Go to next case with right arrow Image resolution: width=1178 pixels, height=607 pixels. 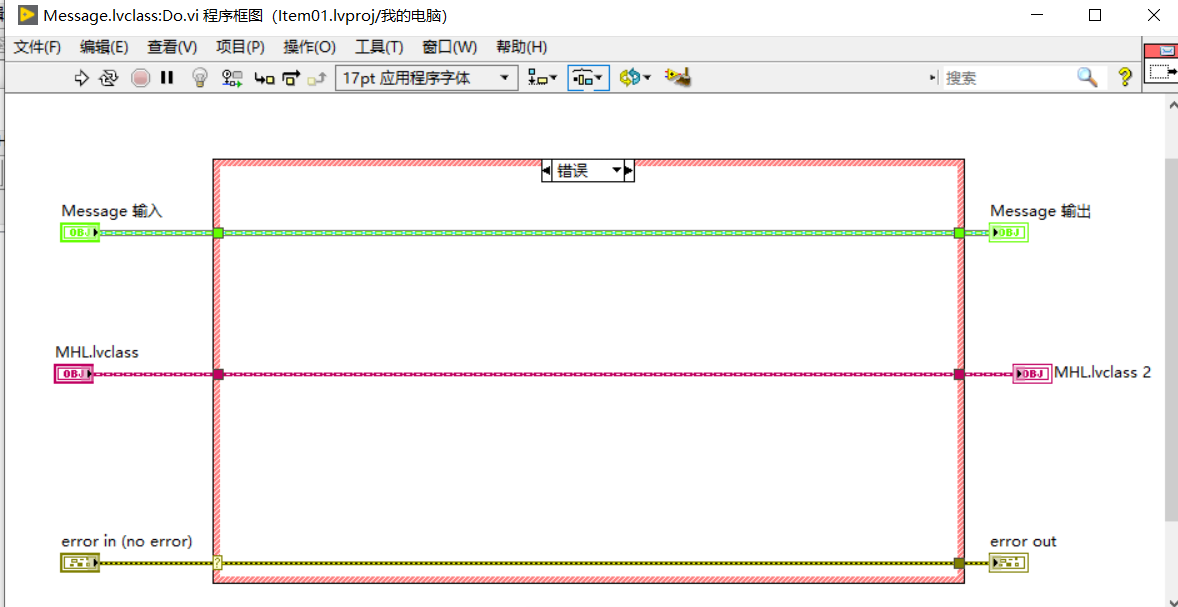coord(629,171)
